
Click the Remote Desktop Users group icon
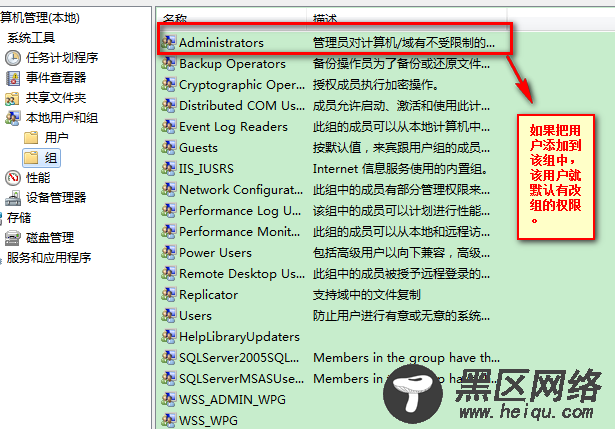[169, 273]
